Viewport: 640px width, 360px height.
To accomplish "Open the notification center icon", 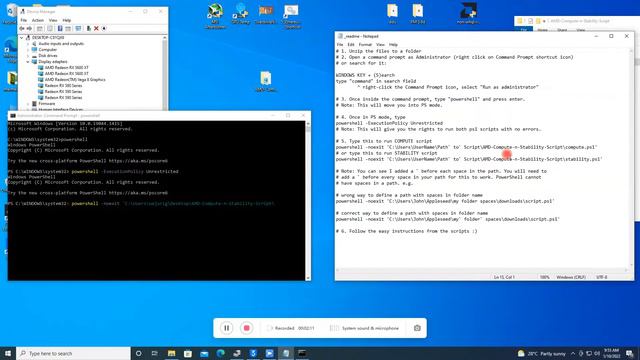I will coord(630,353).
